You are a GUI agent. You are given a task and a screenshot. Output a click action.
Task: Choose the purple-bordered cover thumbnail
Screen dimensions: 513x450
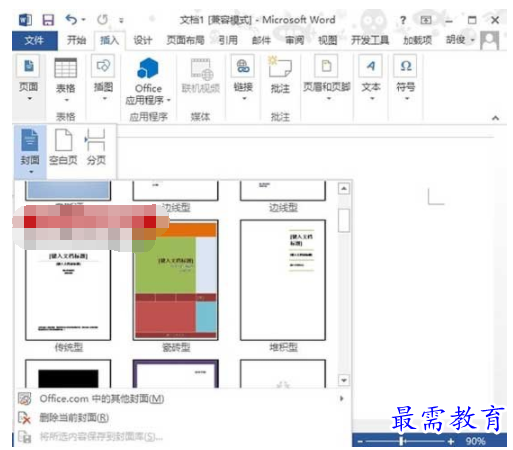[x=176, y=373]
